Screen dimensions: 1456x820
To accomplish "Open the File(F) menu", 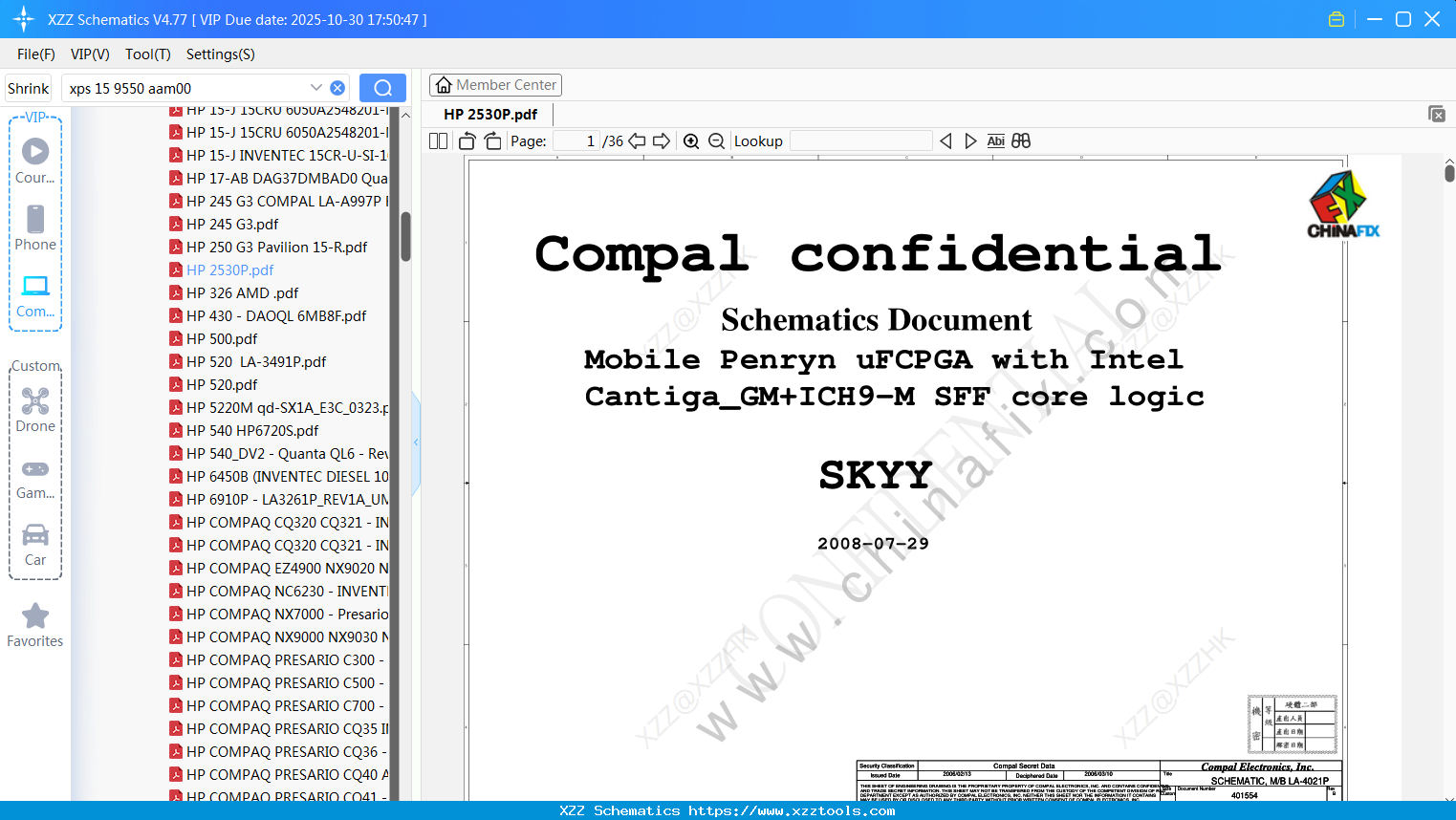I will tap(36, 54).
